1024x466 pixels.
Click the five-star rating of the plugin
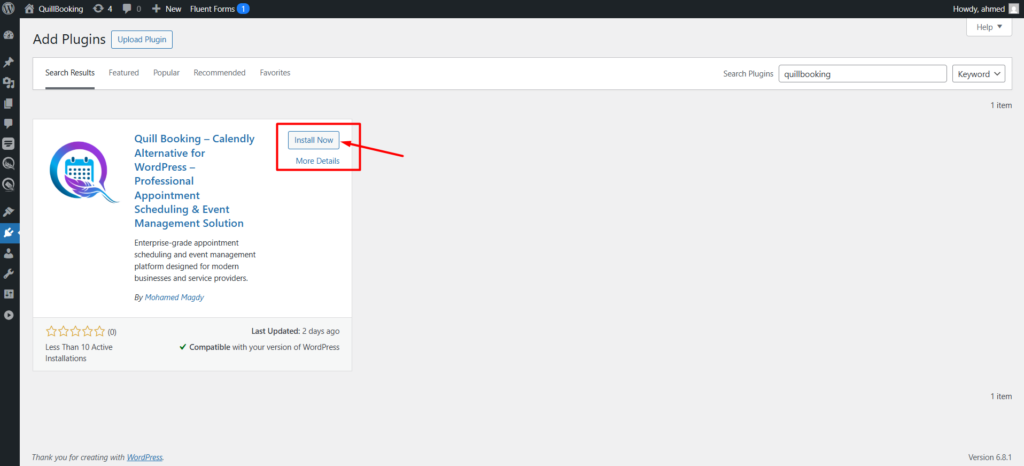coord(75,332)
